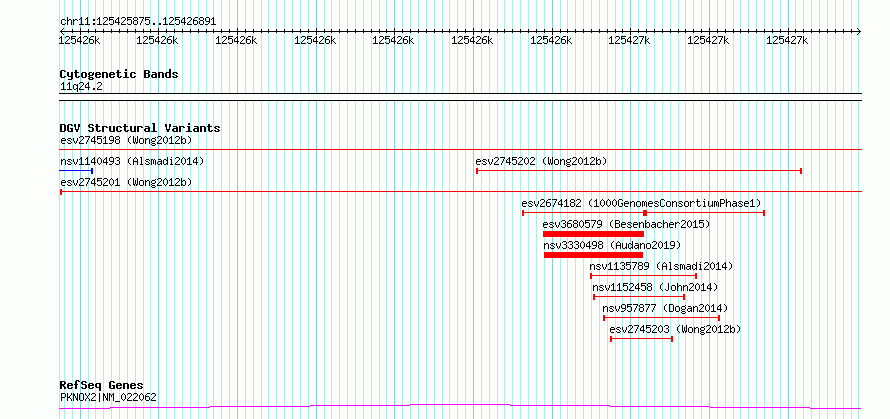Click the nsv1140493 (Alsmadi2014) variant label
Image resolution: width=890 pixels, height=419 pixels.
132,161
